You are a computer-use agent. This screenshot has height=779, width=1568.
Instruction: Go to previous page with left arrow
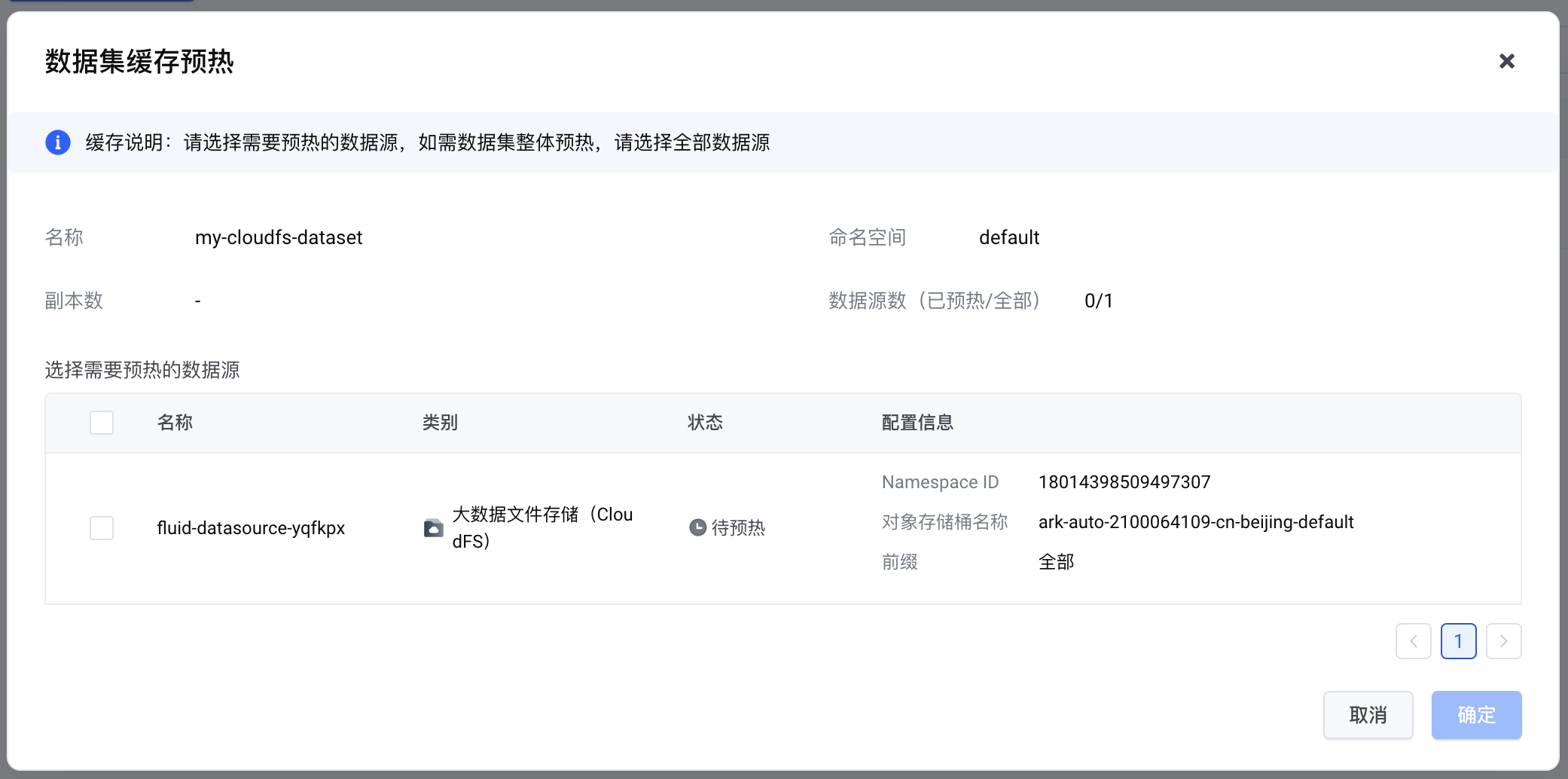point(1414,641)
